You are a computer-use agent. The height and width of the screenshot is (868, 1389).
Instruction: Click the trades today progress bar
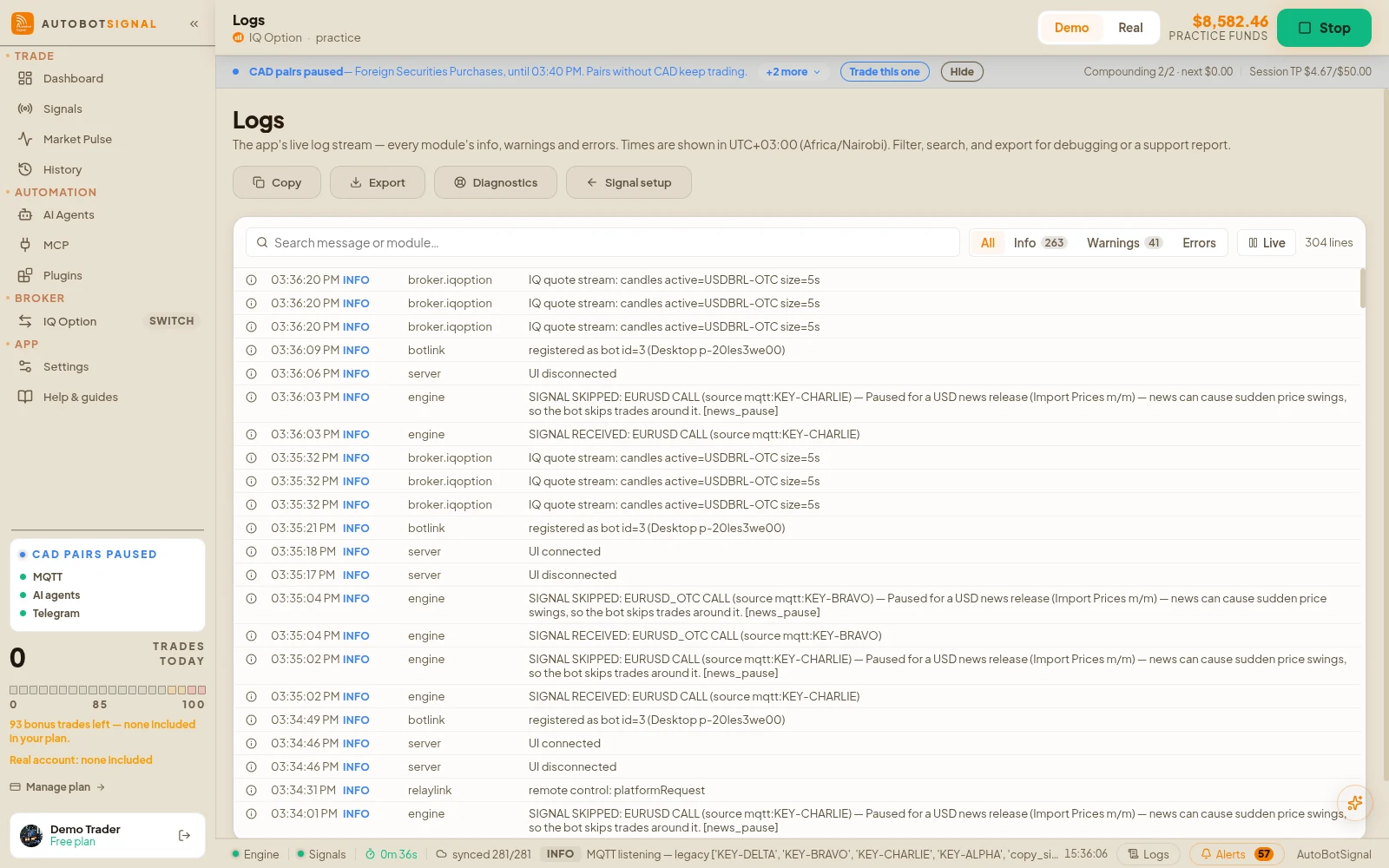[108, 690]
